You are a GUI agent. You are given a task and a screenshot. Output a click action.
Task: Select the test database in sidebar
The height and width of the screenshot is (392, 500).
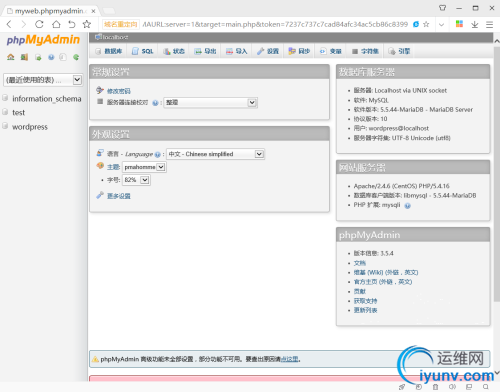point(18,113)
